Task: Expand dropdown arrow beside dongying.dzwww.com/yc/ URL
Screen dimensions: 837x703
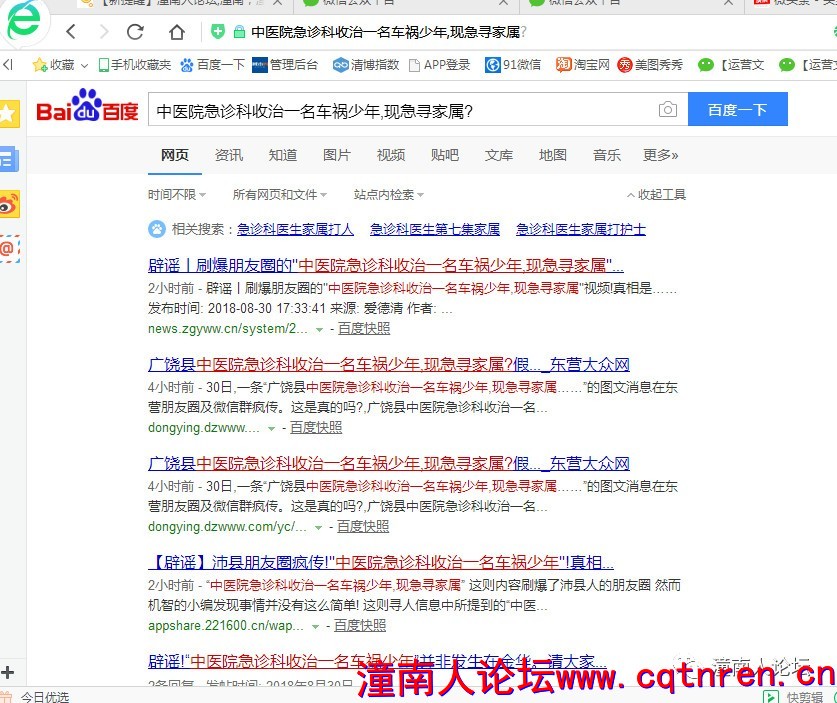Action: 318,527
